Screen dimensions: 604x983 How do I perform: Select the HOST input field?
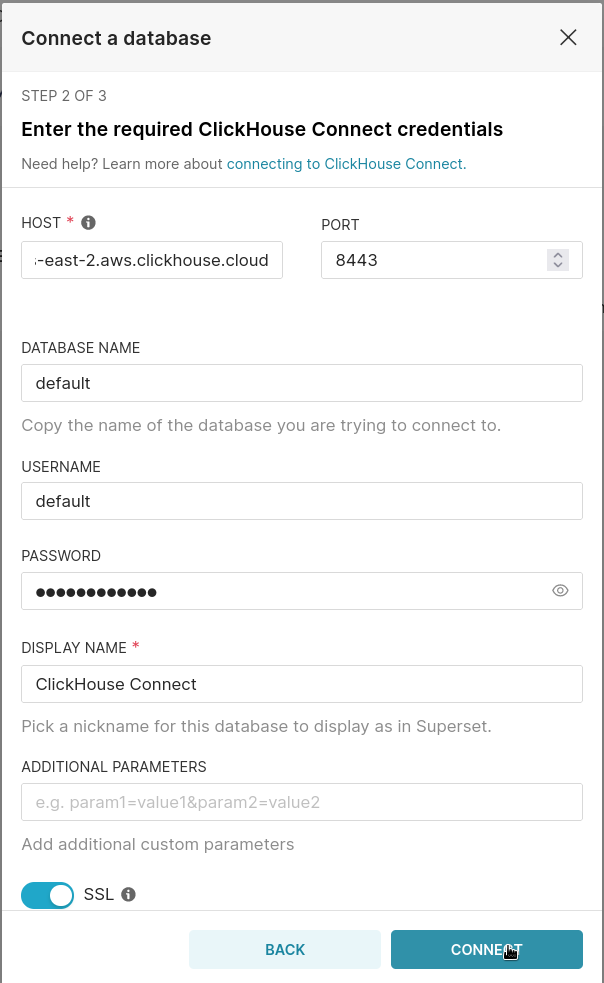[151, 260]
